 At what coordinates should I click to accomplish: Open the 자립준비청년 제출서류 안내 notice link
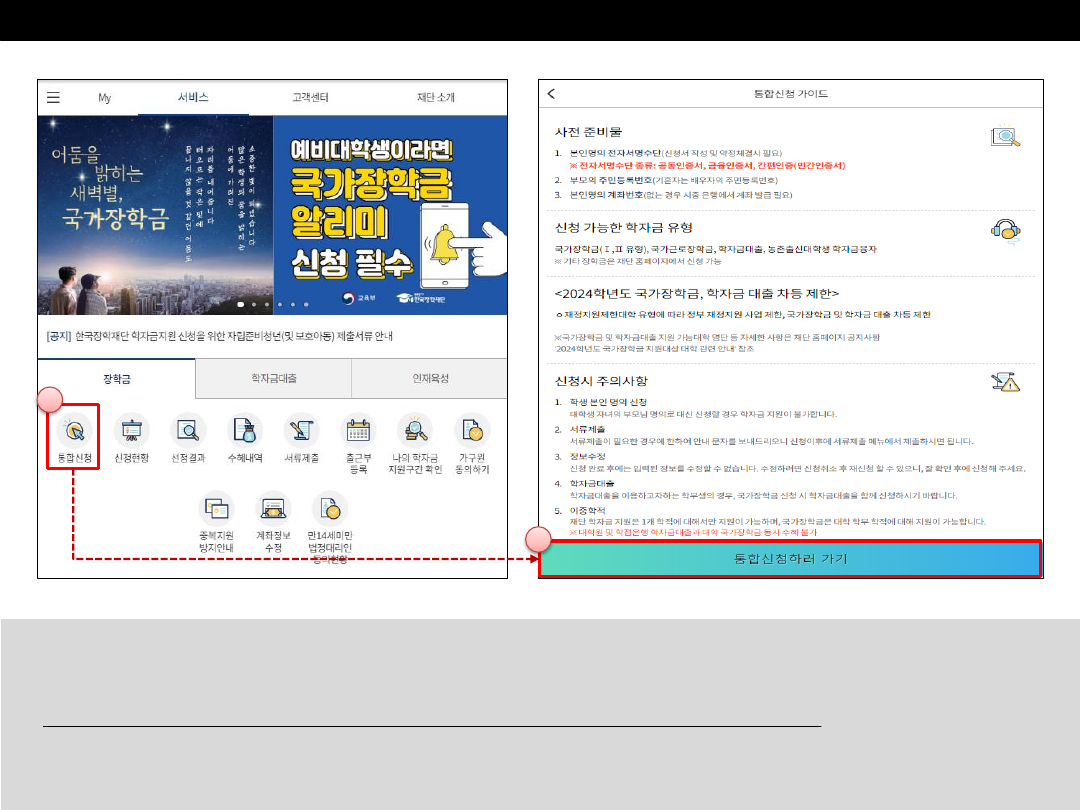[x=220, y=336]
